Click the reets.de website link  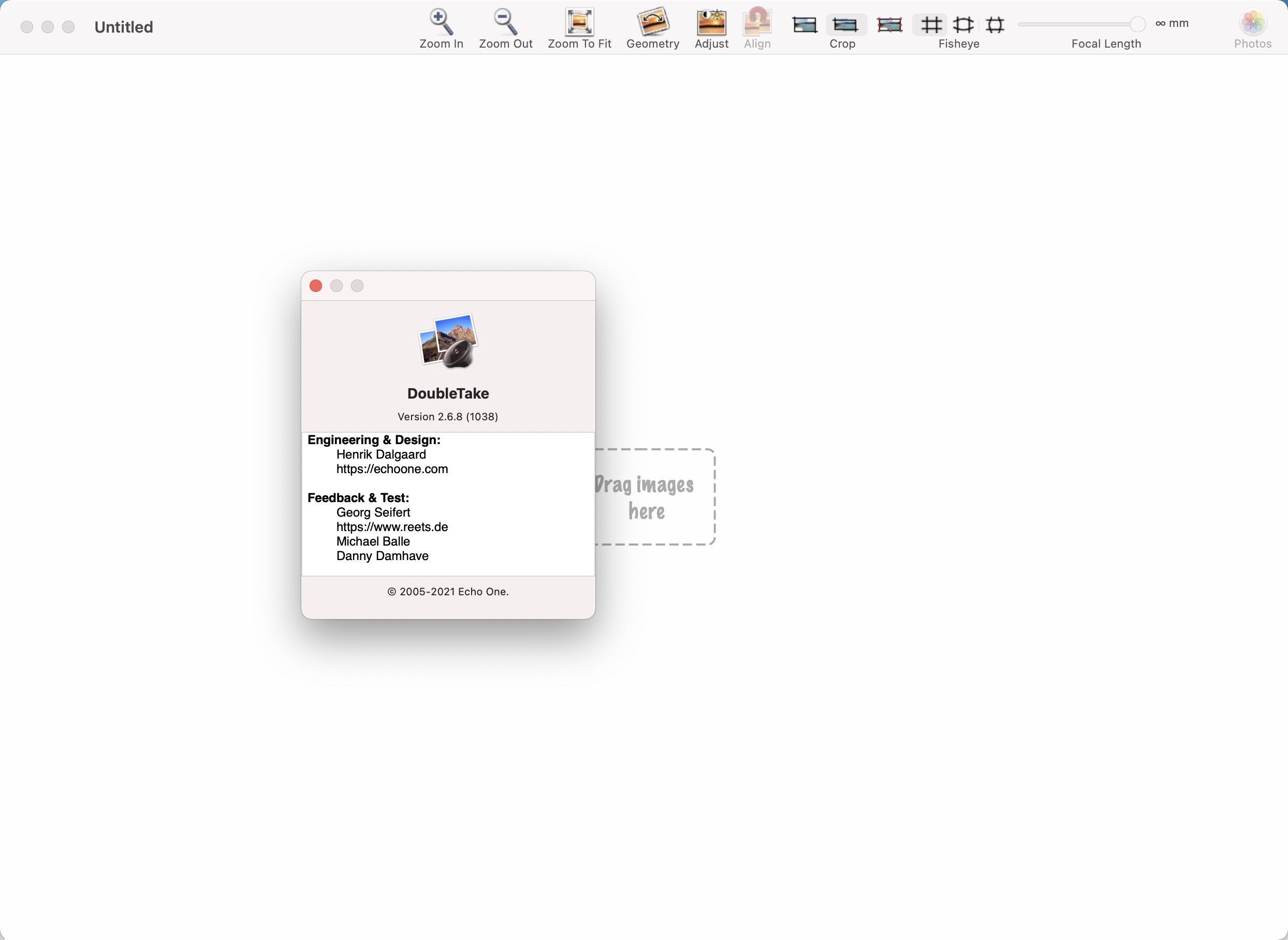coord(392,527)
